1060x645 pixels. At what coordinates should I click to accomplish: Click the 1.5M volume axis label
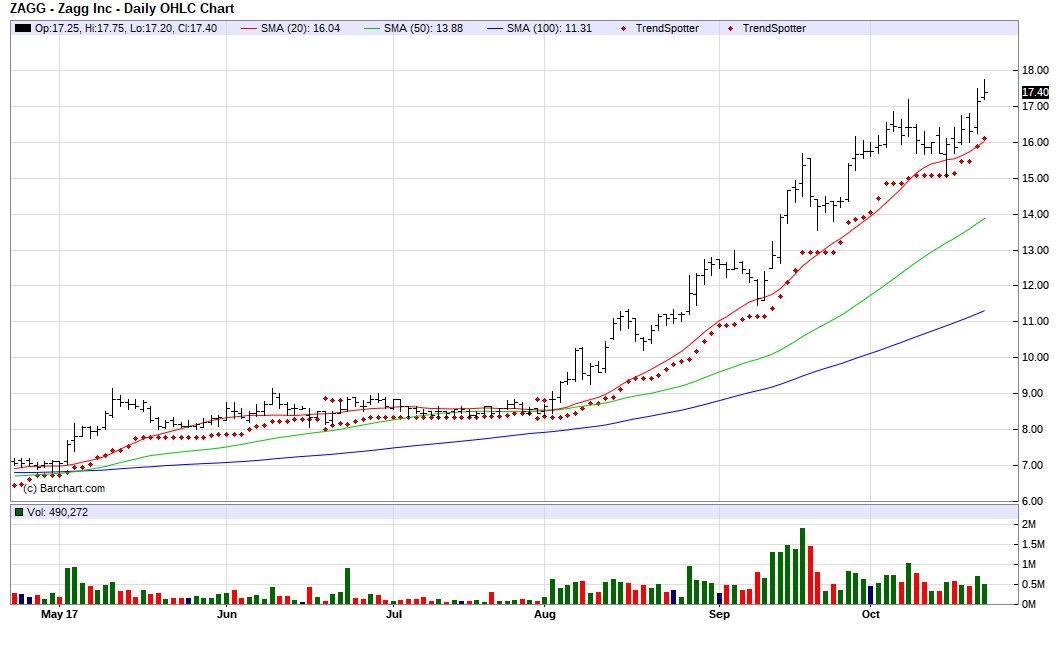point(1033,544)
